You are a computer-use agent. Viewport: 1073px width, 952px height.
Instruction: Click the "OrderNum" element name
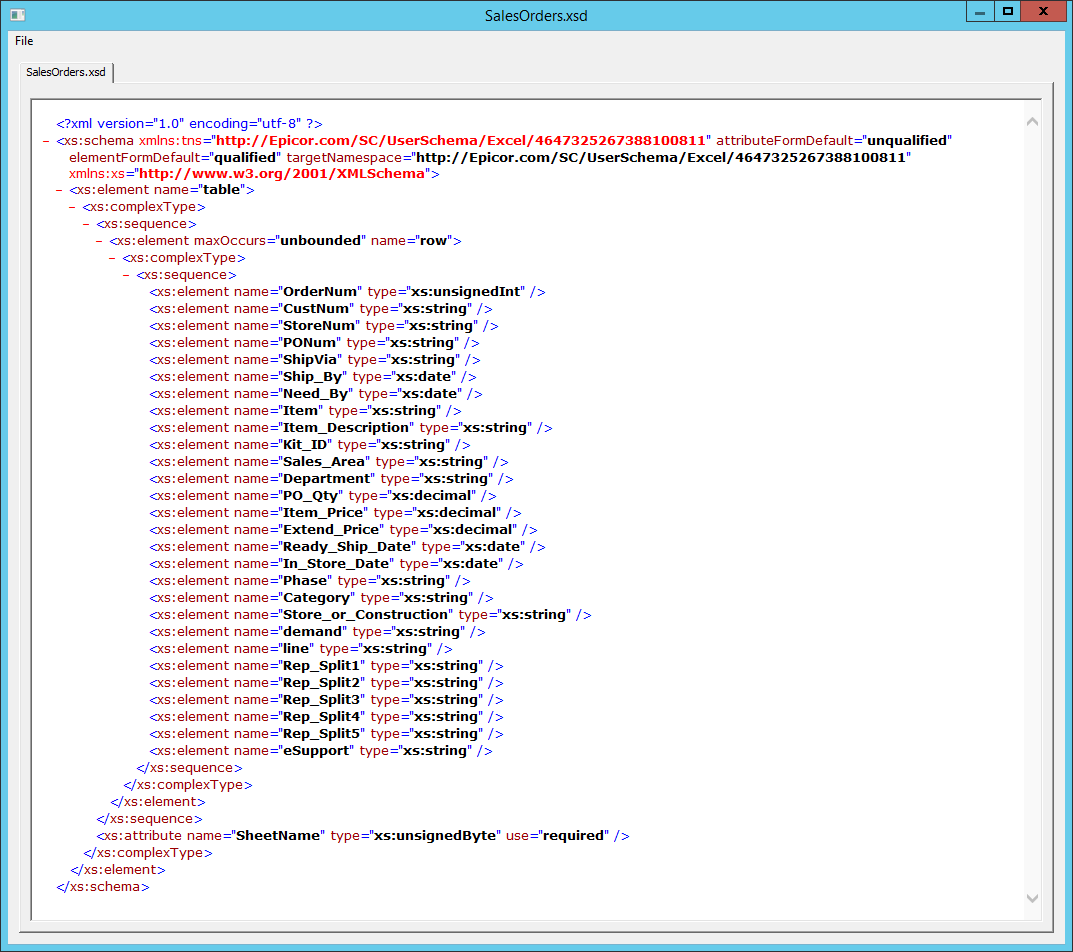pos(320,292)
